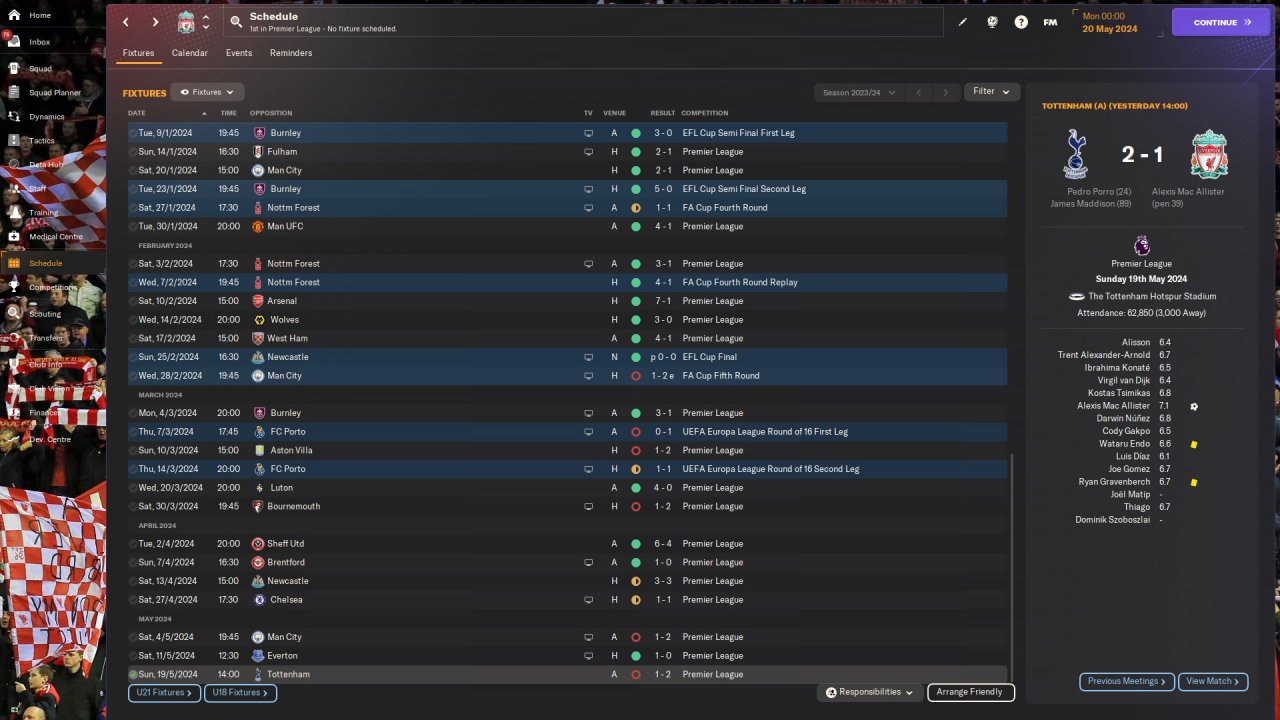Open the Home sidebar icon
Screen dimensions: 1280x720
13,15
